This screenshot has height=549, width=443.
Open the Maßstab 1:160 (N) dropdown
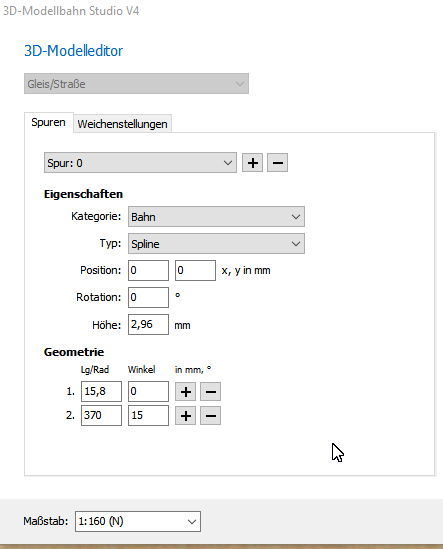(x=138, y=522)
